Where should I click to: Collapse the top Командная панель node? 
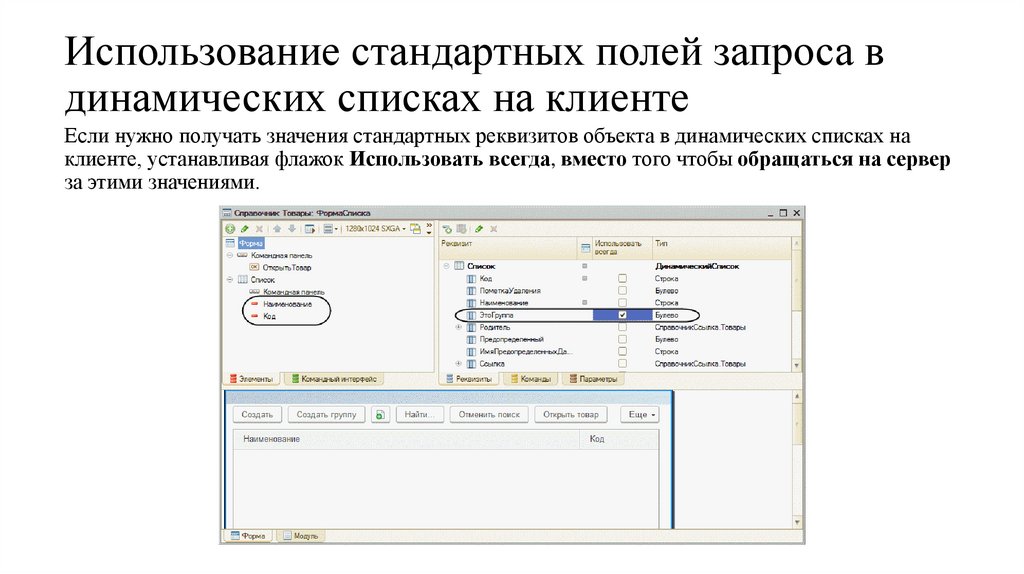(230, 255)
